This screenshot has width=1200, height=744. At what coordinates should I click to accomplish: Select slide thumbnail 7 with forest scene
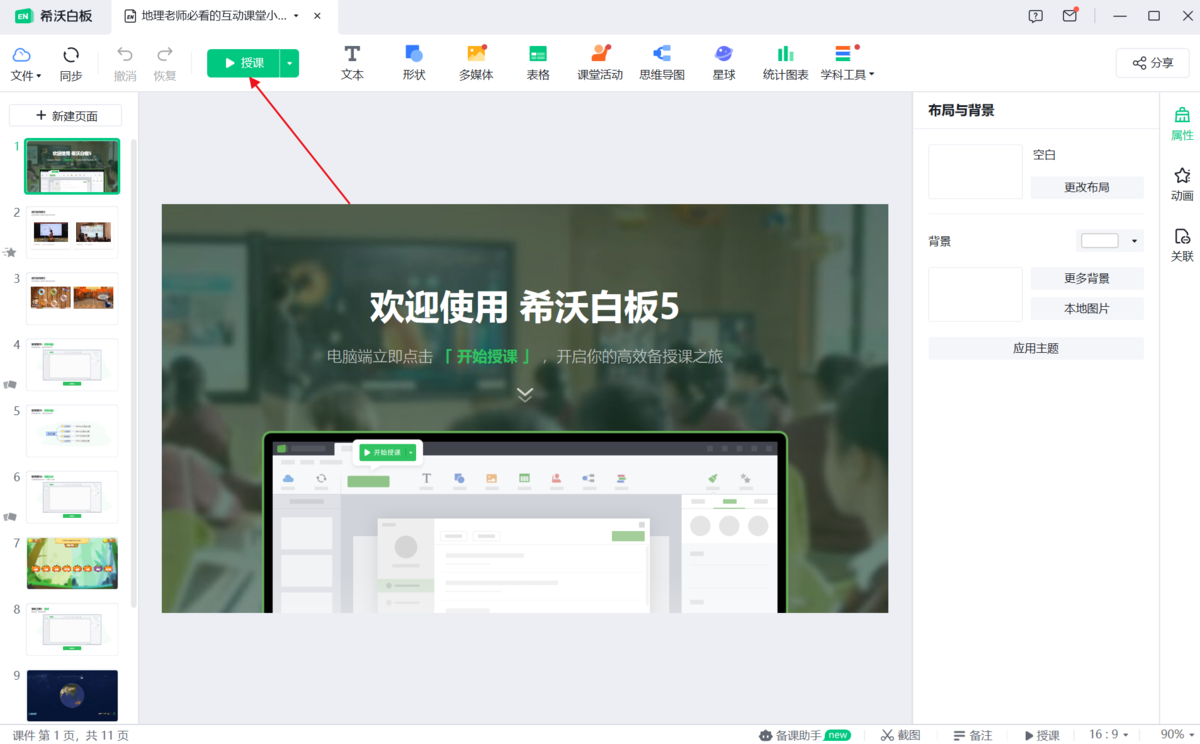point(72,563)
